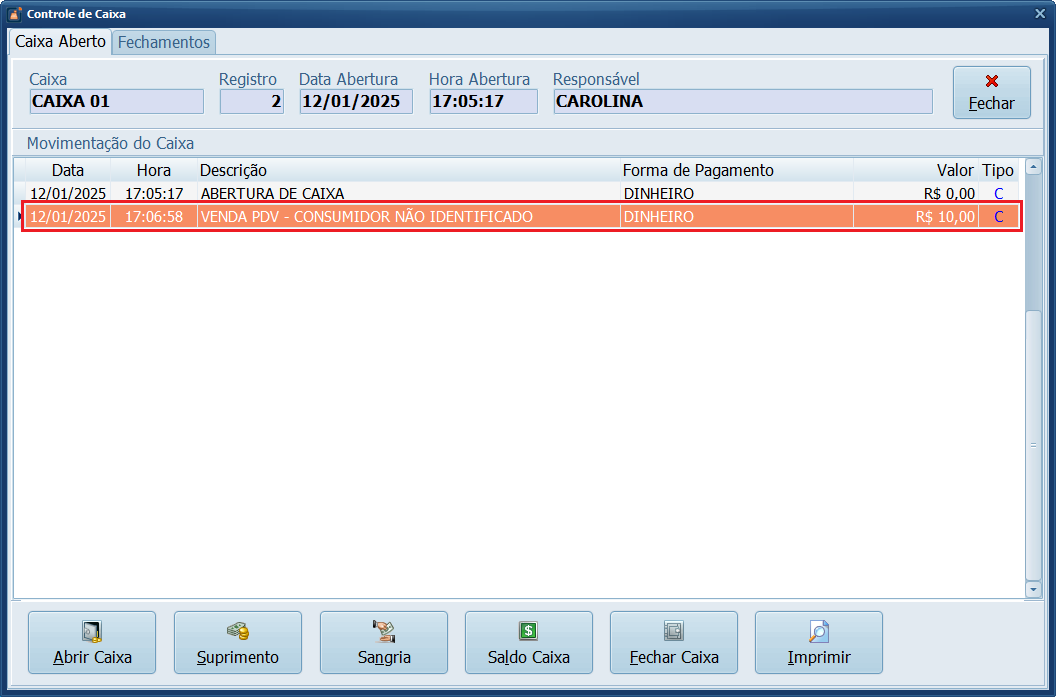This screenshot has width=1056, height=697.
Task: Select the Caixa Aberto tab
Action: [x=60, y=42]
